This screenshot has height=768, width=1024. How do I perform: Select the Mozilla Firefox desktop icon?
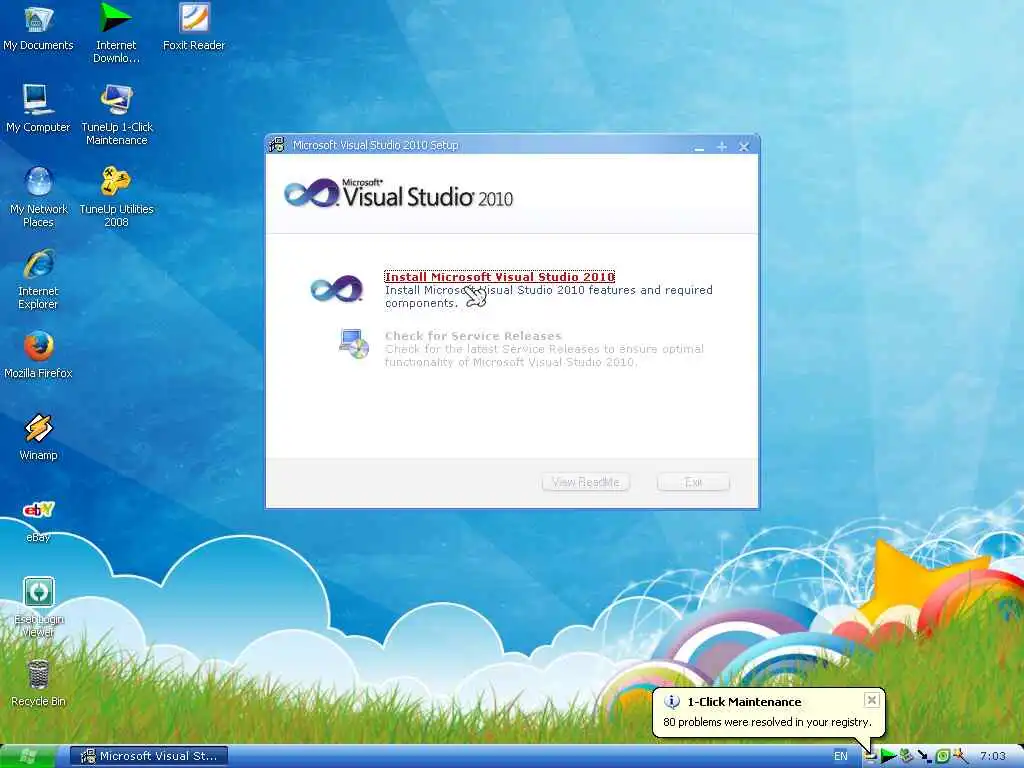pyautogui.click(x=38, y=355)
